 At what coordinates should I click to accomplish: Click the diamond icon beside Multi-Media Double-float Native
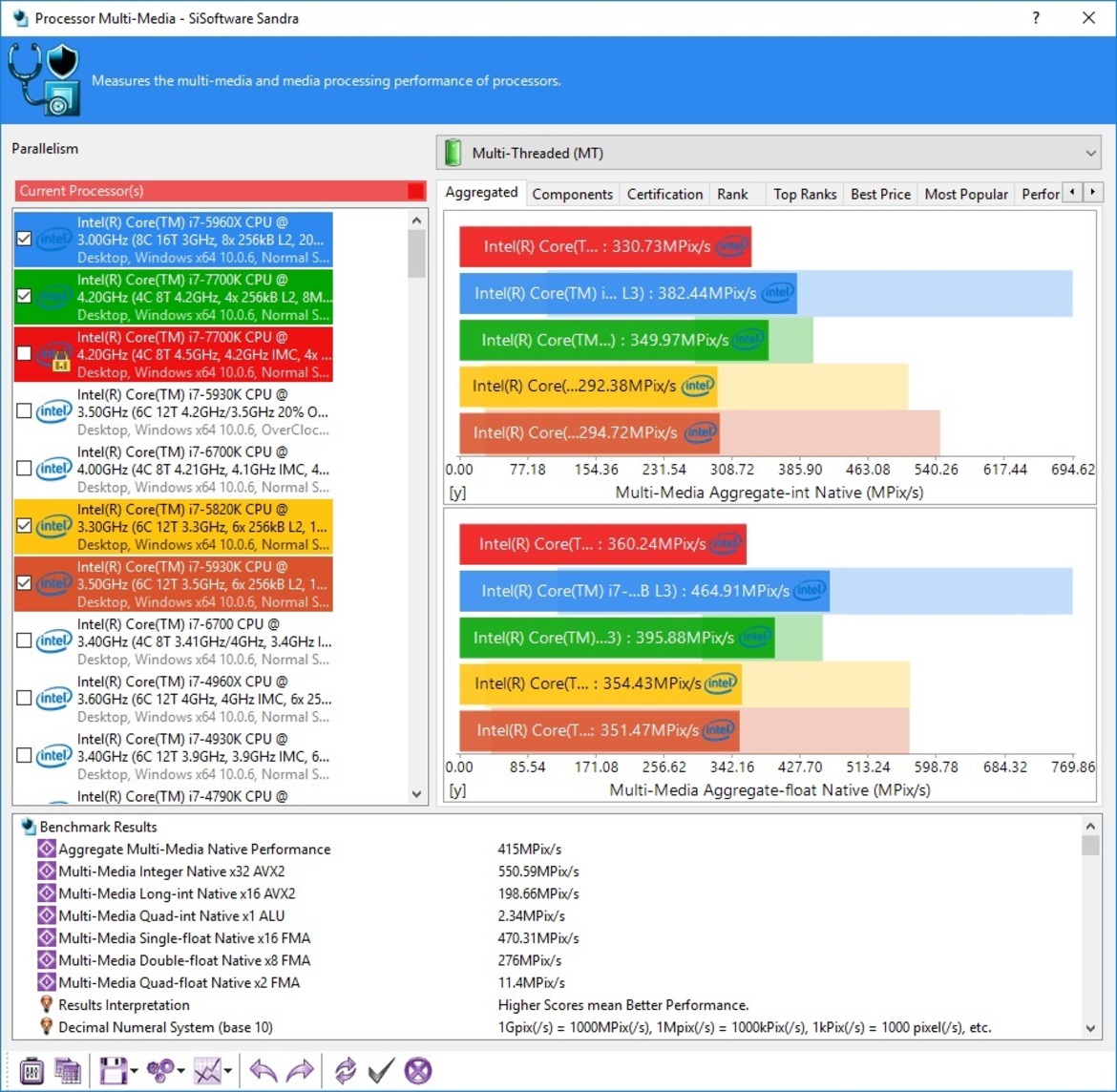[47, 959]
